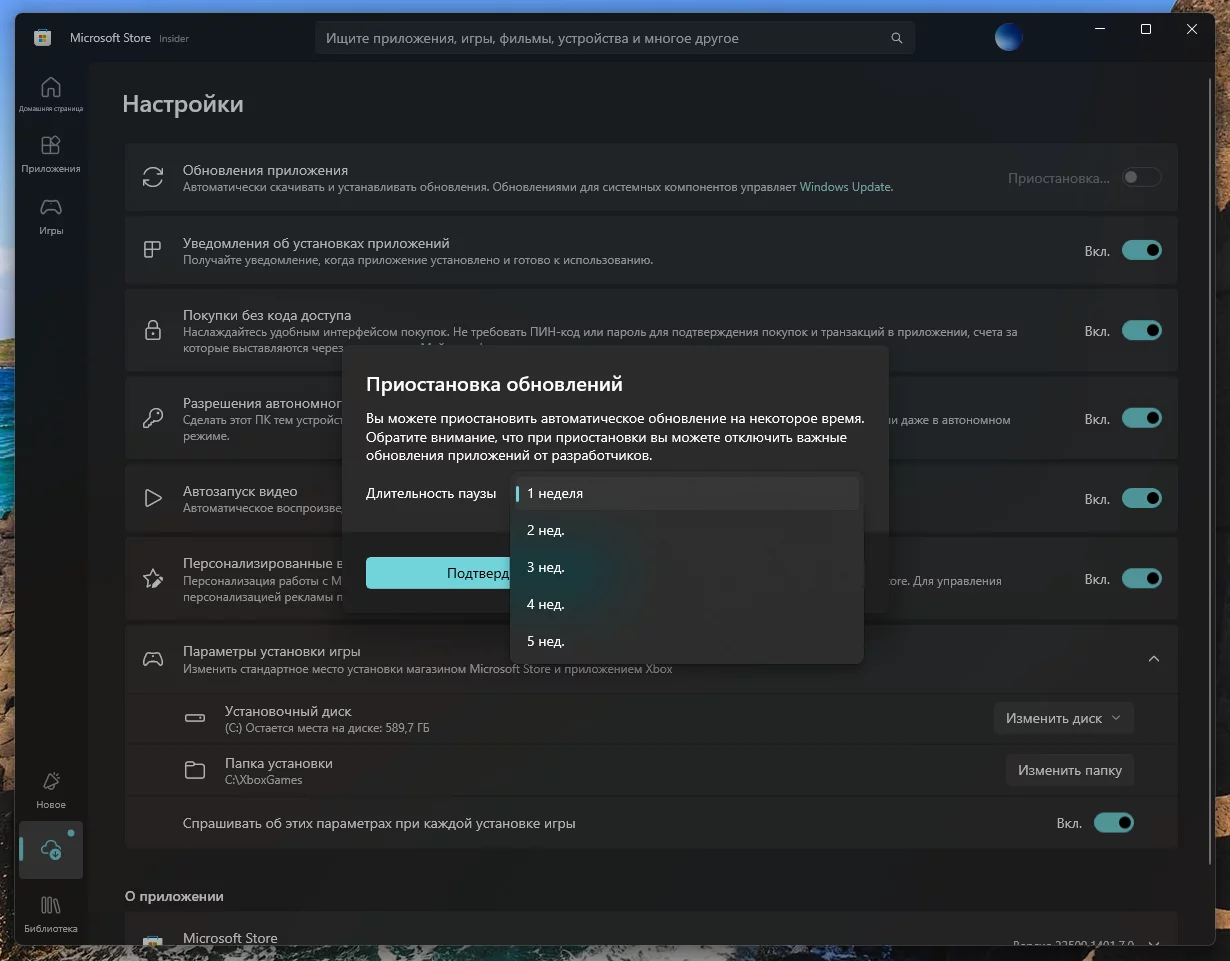Toggle the video autoplay switch

click(x=1141, y=498)
